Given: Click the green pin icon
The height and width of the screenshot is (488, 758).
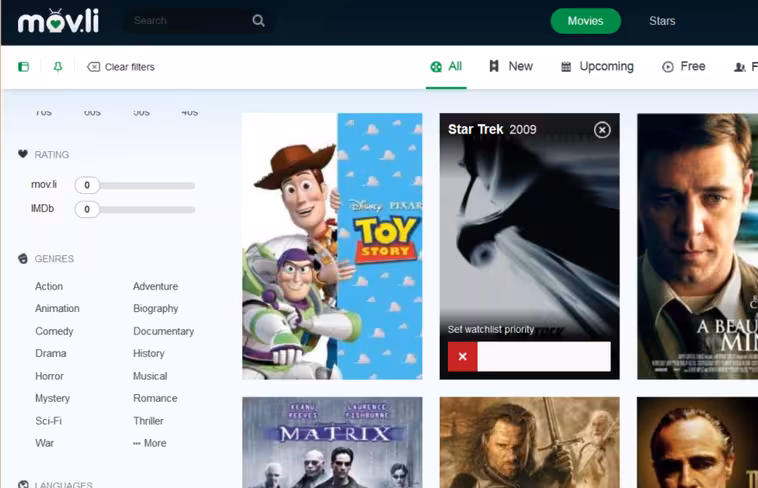Looking at the screenshot, I should click(58, 67).
